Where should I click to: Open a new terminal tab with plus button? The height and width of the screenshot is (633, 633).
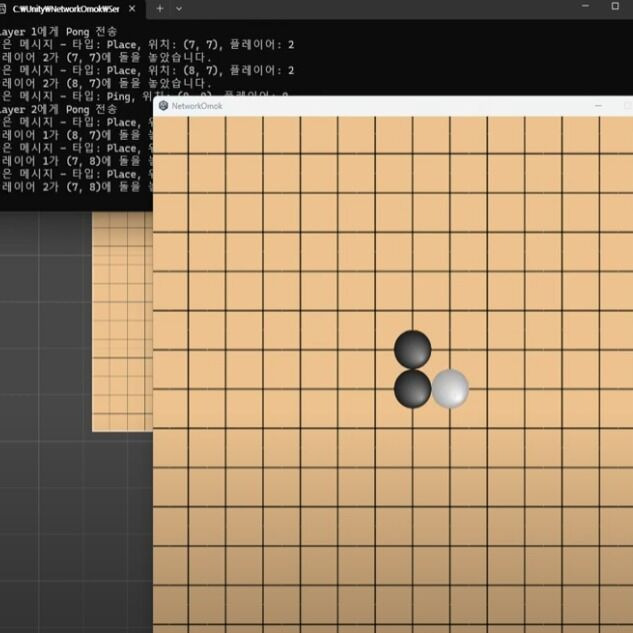(x=159, y=8)
